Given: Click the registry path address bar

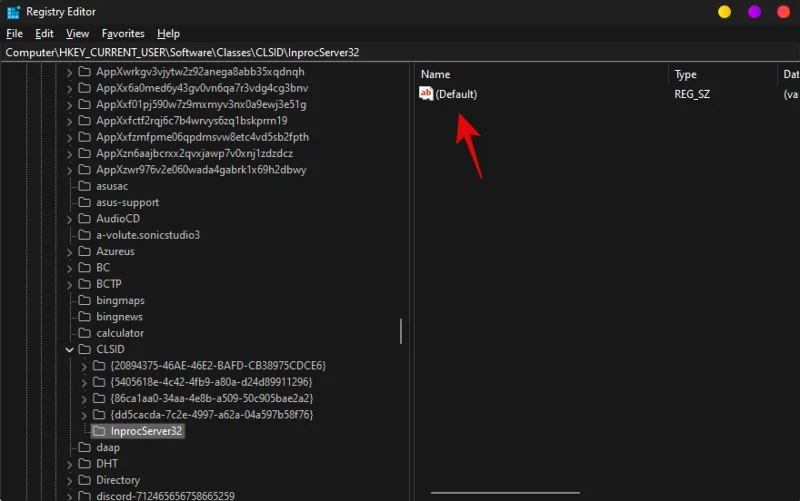Looking at the screenshot, I should click(400, 53).
